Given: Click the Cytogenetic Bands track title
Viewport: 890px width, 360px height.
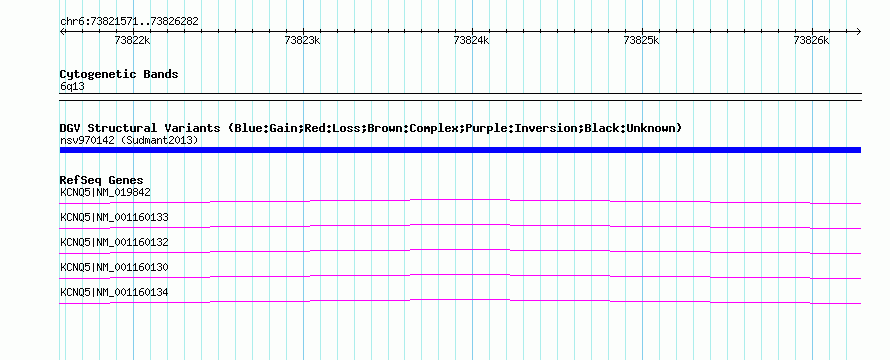Looking at the screenshot, I should tap(119, 74).
